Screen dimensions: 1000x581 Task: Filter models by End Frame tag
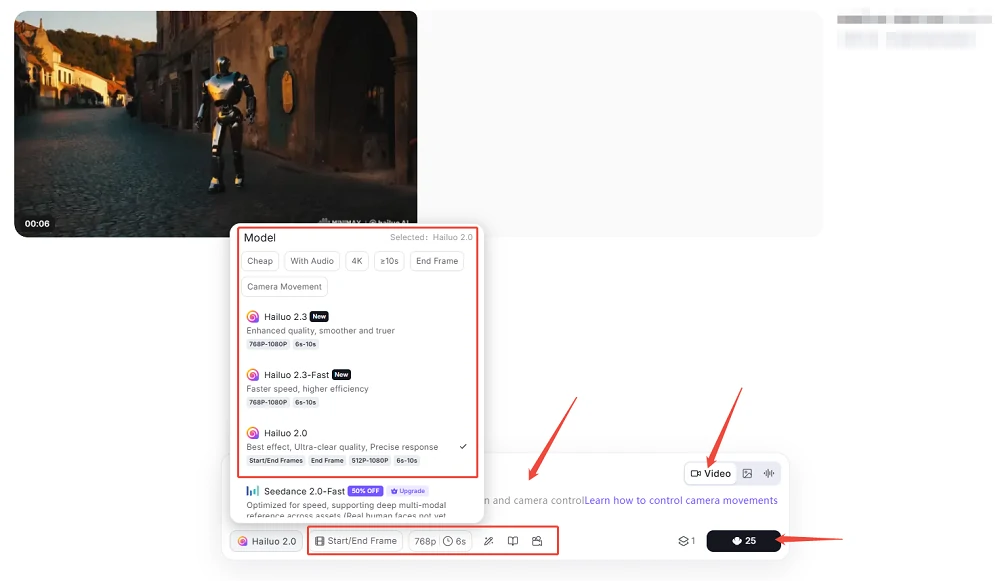437,261
